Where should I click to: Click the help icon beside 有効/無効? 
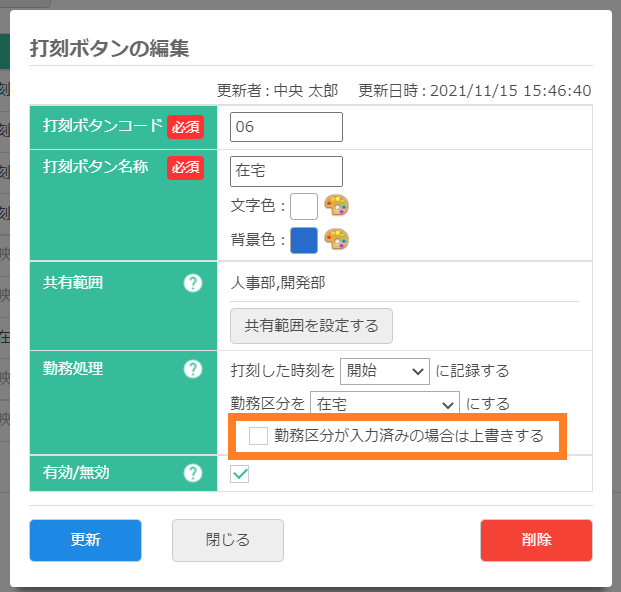[x=194, y=472]
